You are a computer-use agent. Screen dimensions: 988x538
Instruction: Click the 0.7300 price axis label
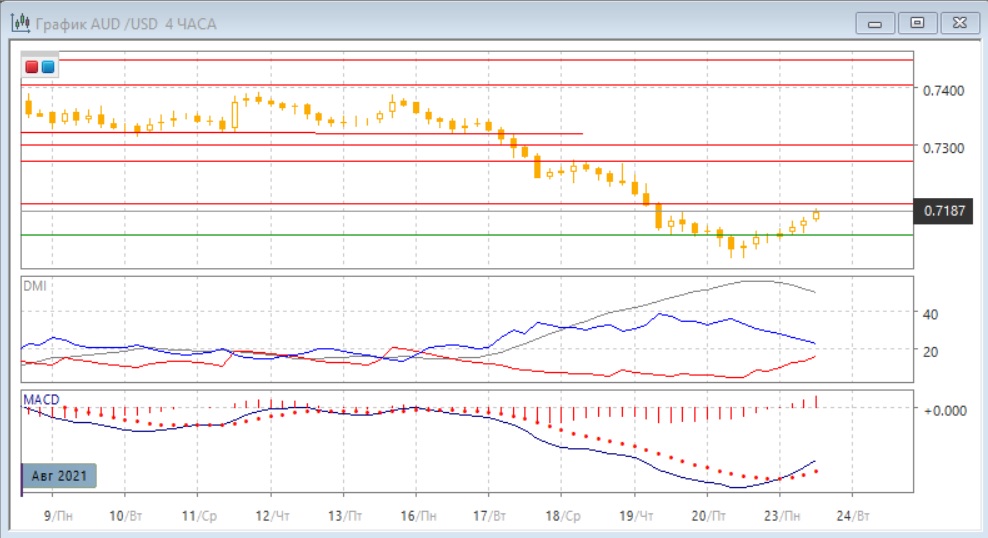(945, 147)
